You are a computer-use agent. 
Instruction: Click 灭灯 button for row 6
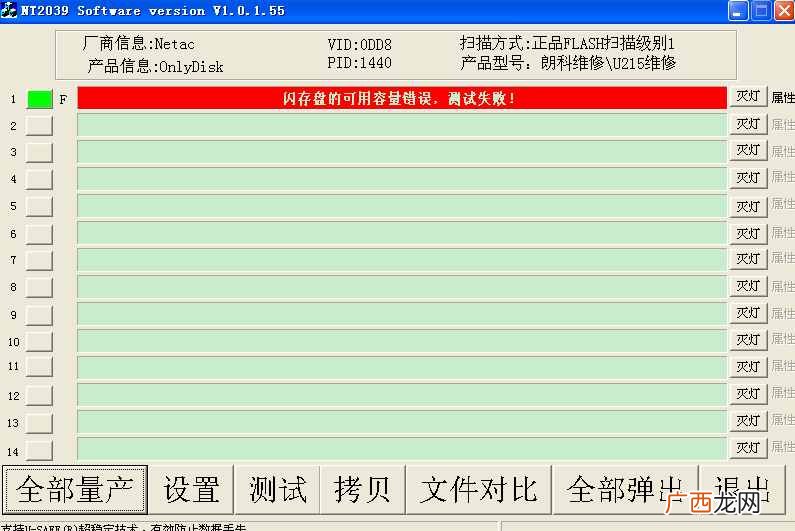(748, 234)
